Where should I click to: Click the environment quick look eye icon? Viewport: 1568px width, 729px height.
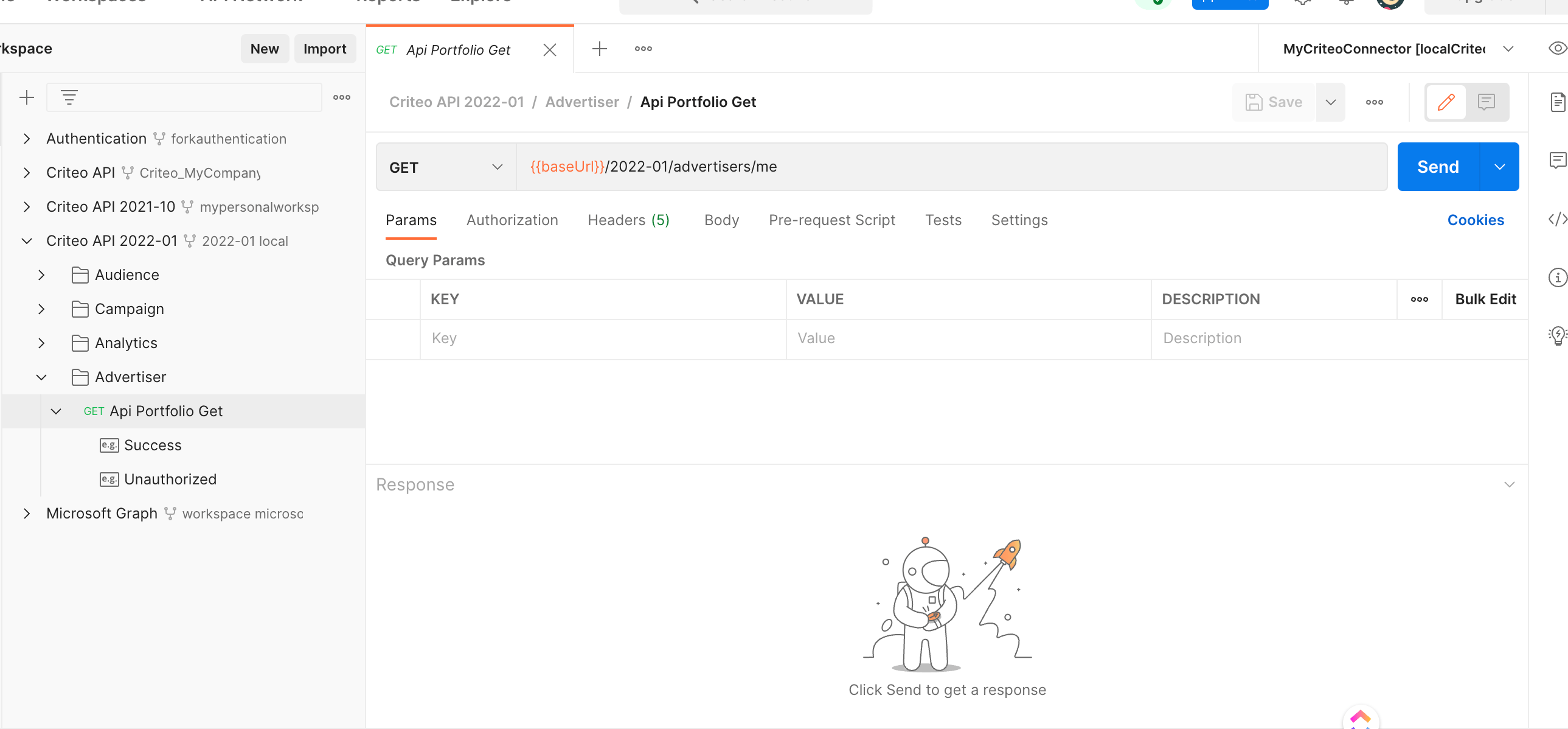(1558, 48)
